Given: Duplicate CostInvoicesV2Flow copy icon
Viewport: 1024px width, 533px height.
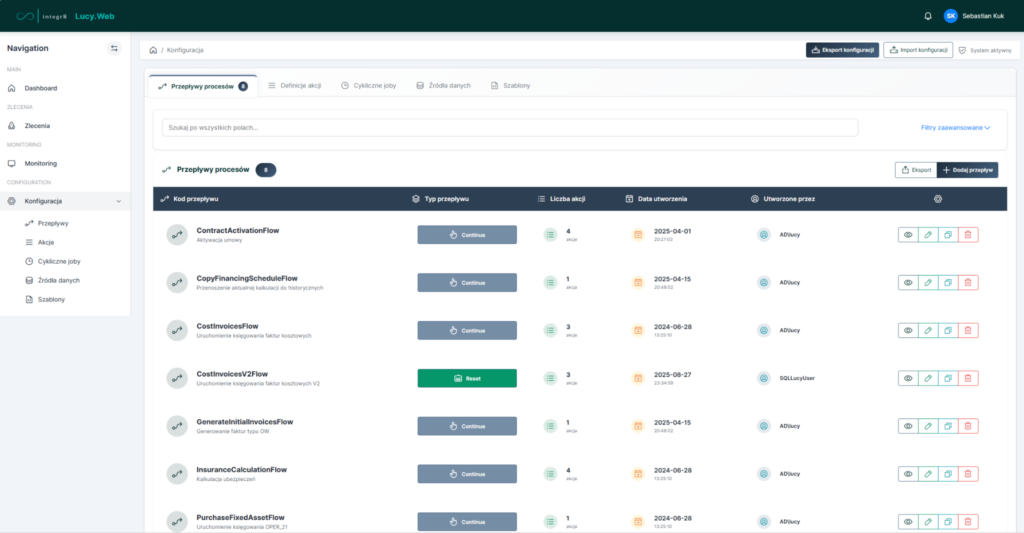Looking at the screenshot, I should 948,378.
